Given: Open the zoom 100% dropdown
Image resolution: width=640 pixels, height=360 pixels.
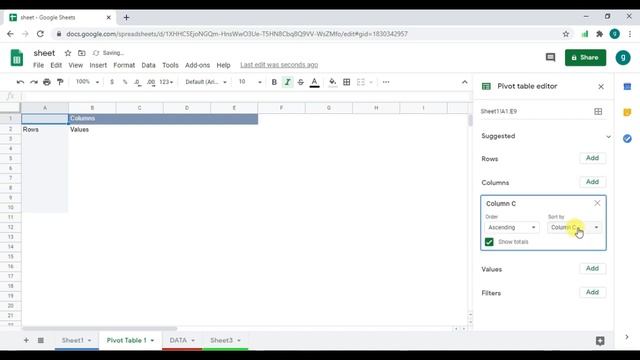Looking at the screenshot, I should [x=87, y=82].
